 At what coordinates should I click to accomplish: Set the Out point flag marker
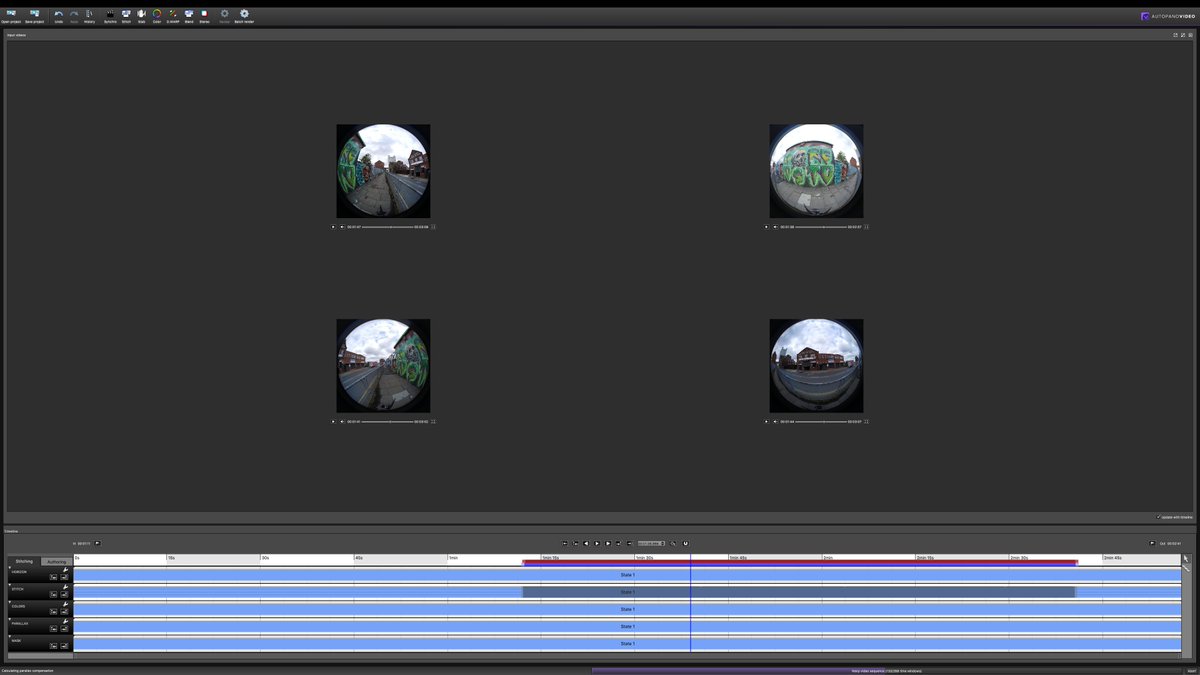pyautogui.click(x=1152, y=543)
